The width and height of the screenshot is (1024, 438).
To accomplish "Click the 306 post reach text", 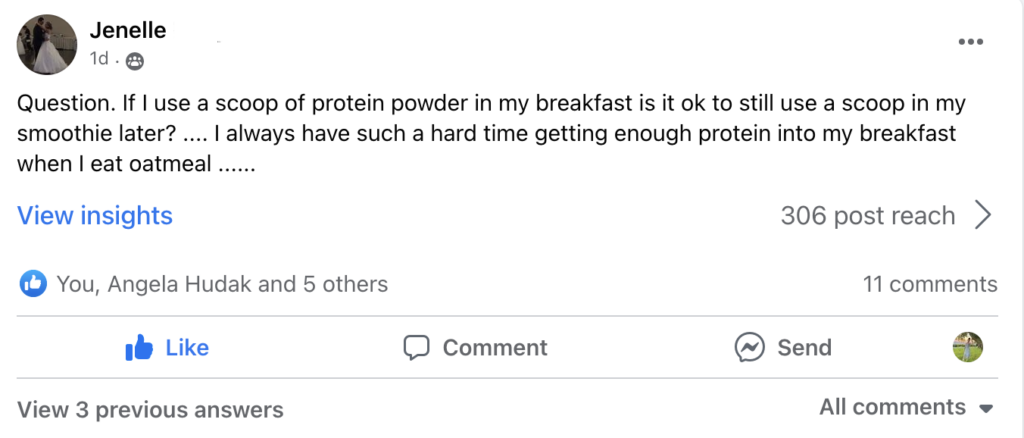I will (868, 215).
